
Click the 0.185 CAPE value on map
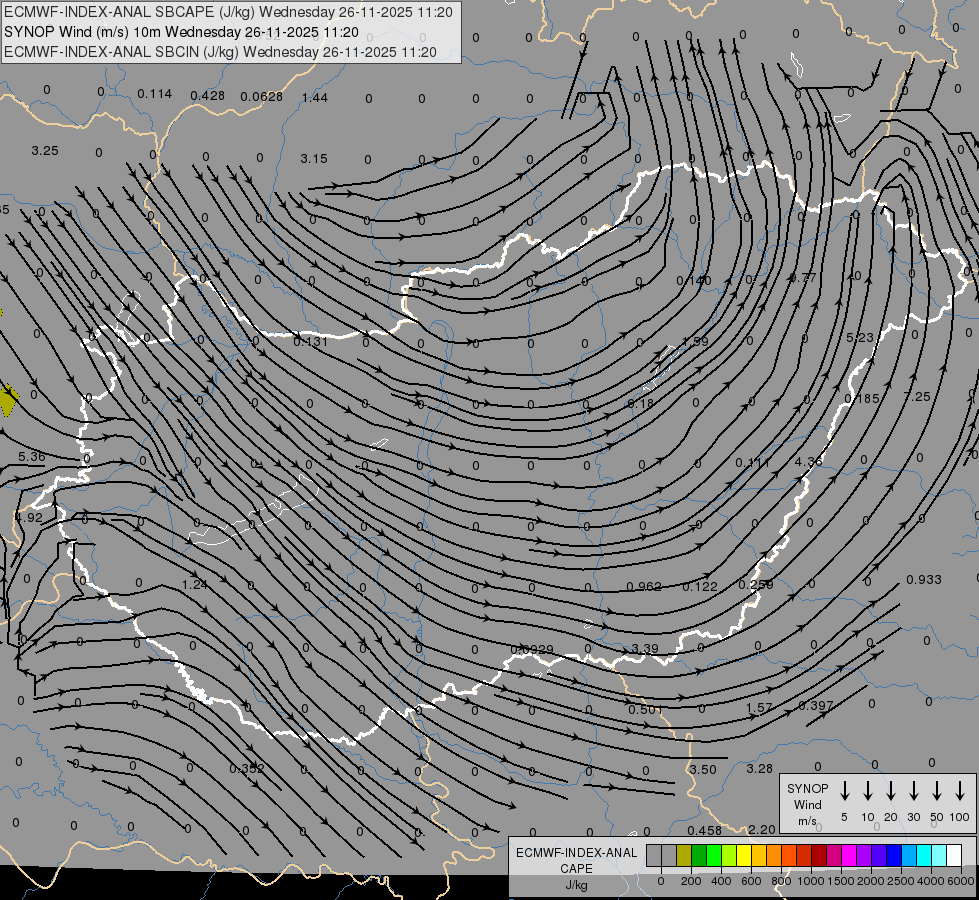tap(862, 398)
